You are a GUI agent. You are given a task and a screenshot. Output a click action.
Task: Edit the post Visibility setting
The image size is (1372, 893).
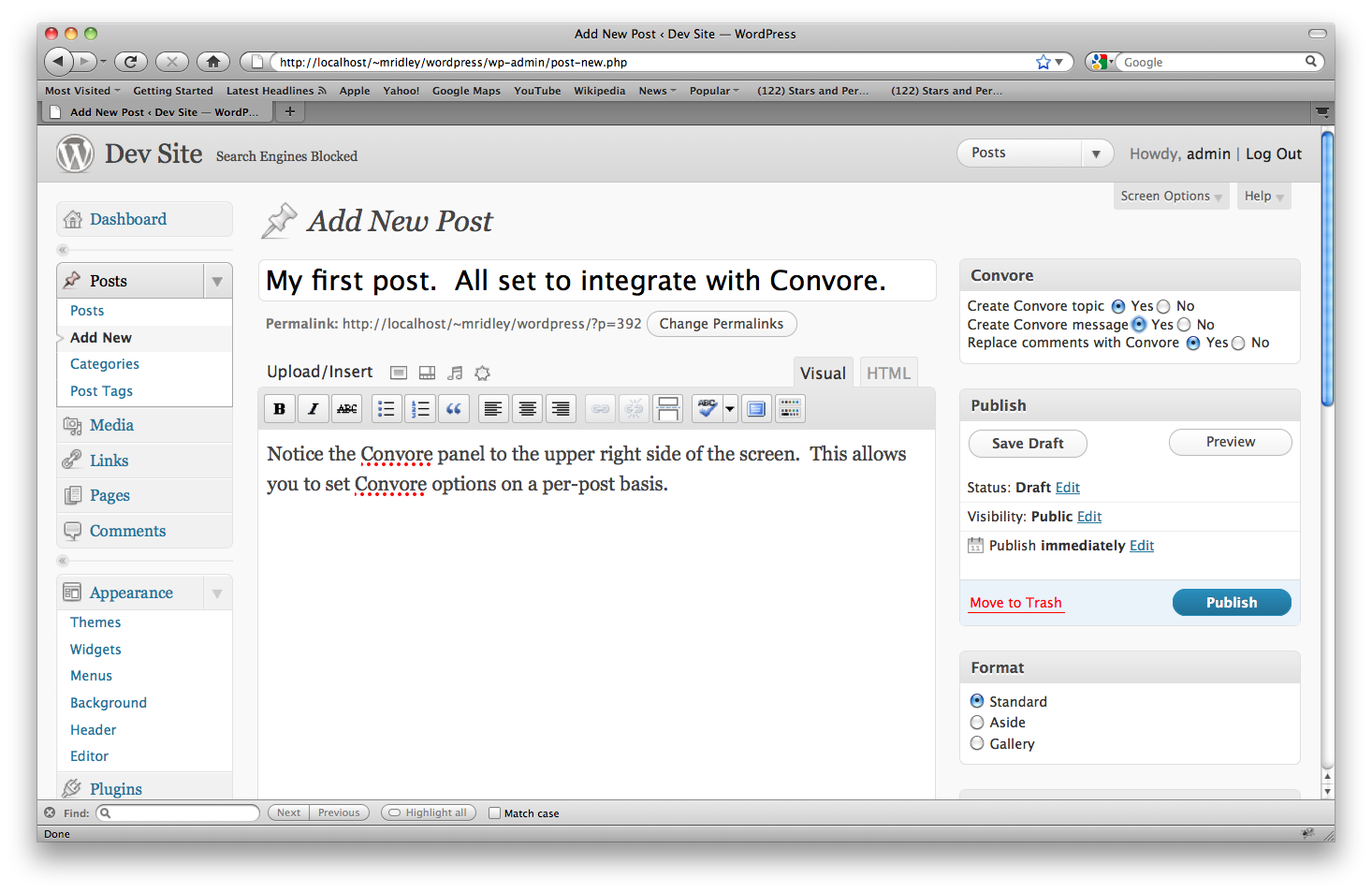coord(1089,517)
